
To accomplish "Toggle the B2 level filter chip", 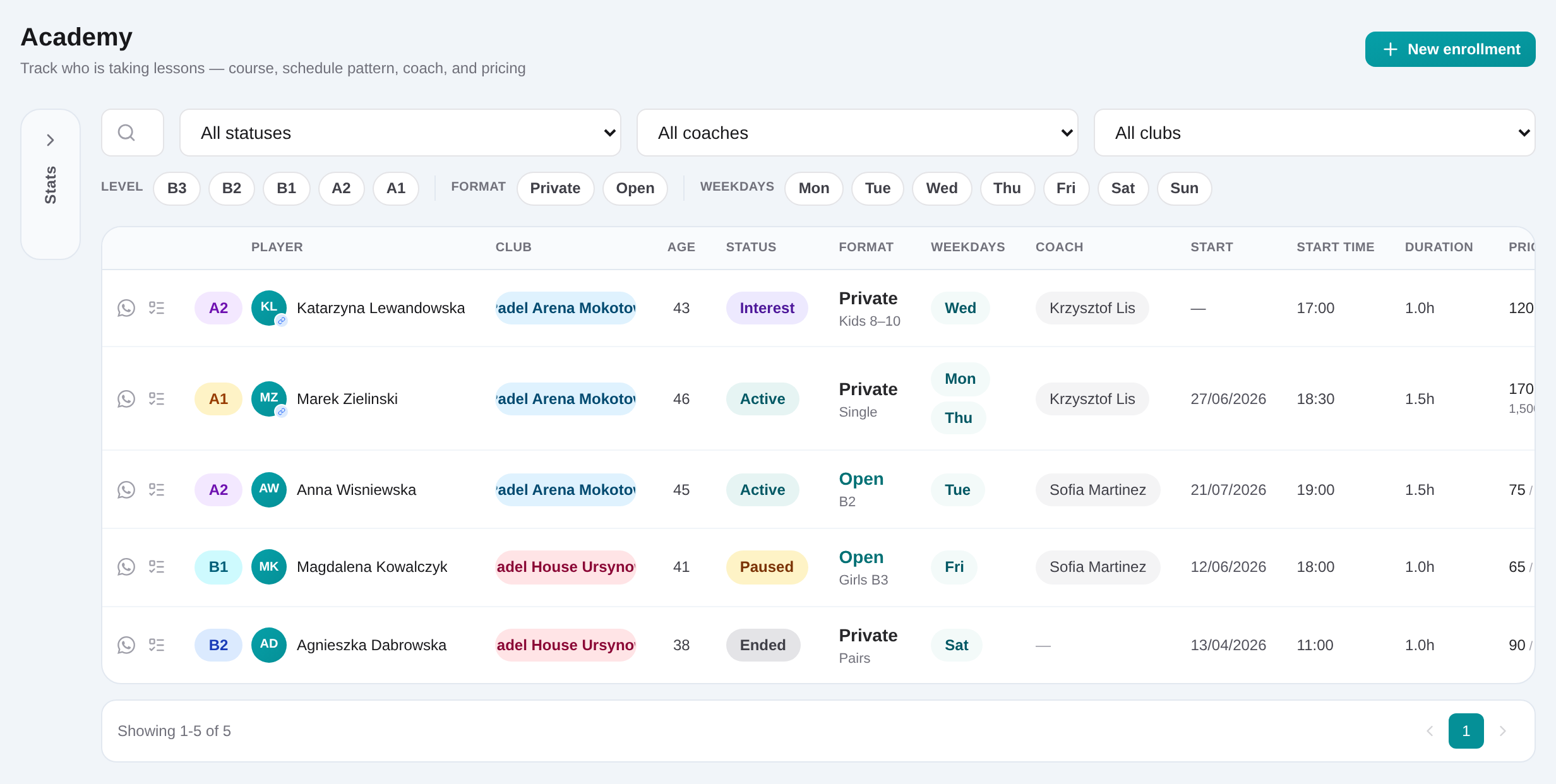I will pos(232,188).
